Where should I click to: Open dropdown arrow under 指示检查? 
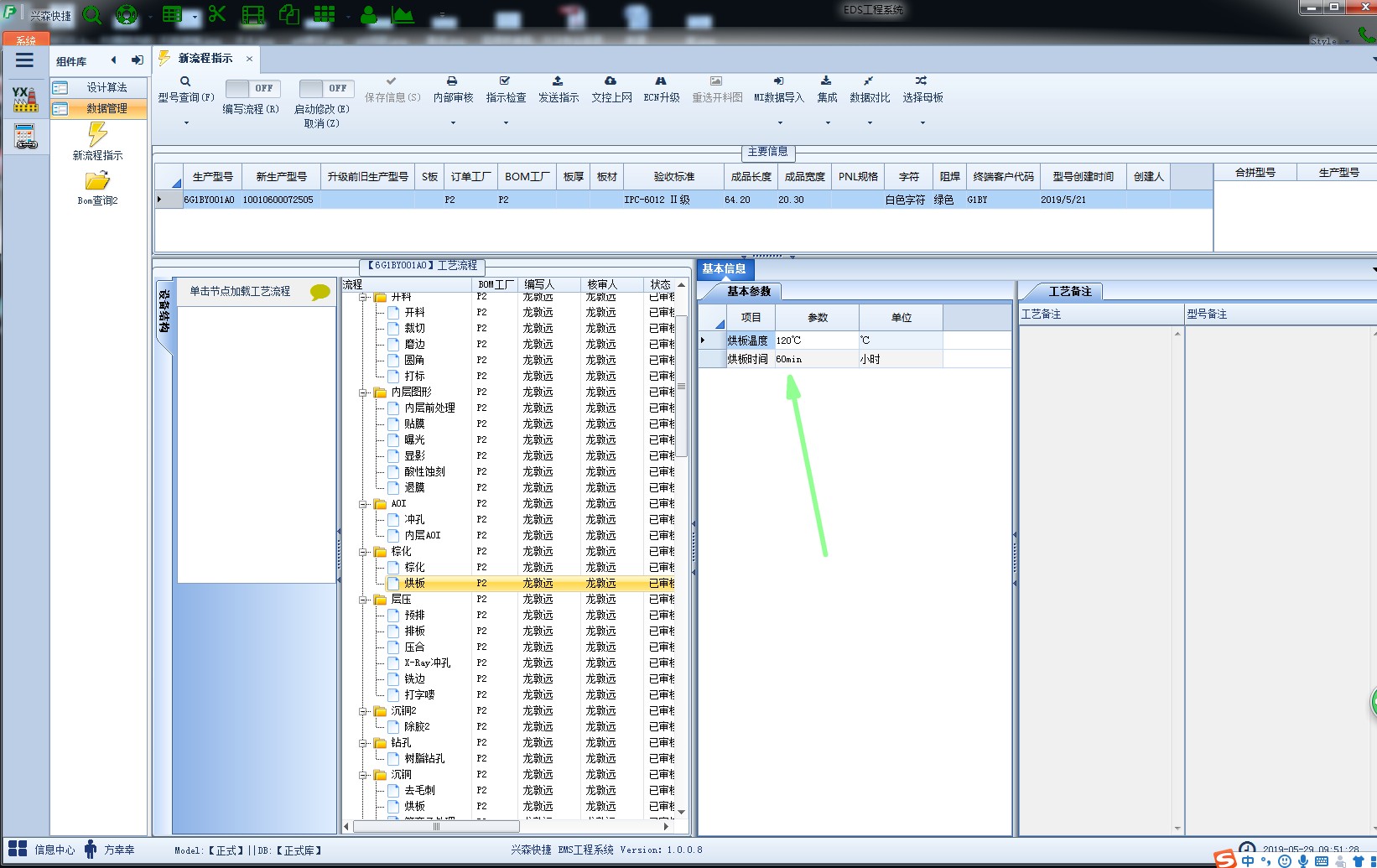tap(506, 123)
